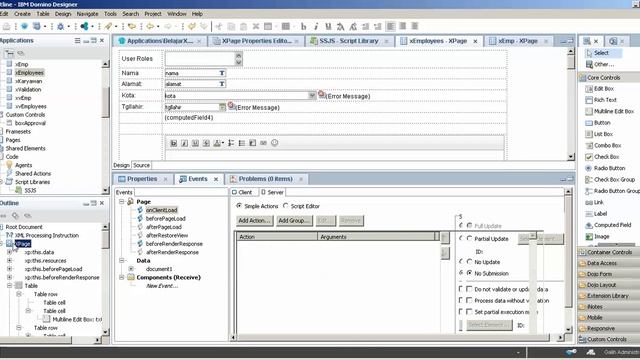This screenshot has width=640, height=360.
Task: Select the Rich Text control in palette
Action: 605,100
